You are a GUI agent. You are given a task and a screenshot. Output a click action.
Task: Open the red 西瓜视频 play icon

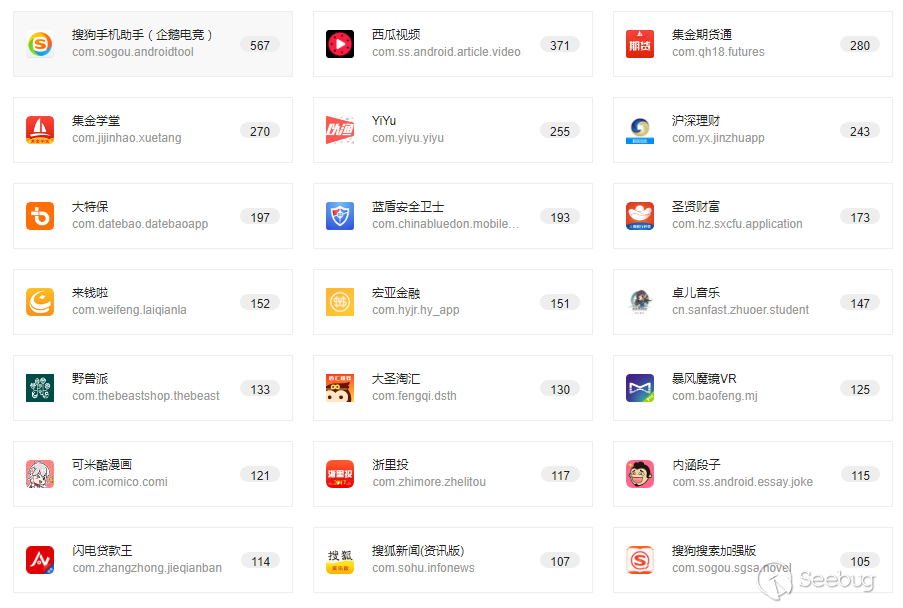click(340, 44)
